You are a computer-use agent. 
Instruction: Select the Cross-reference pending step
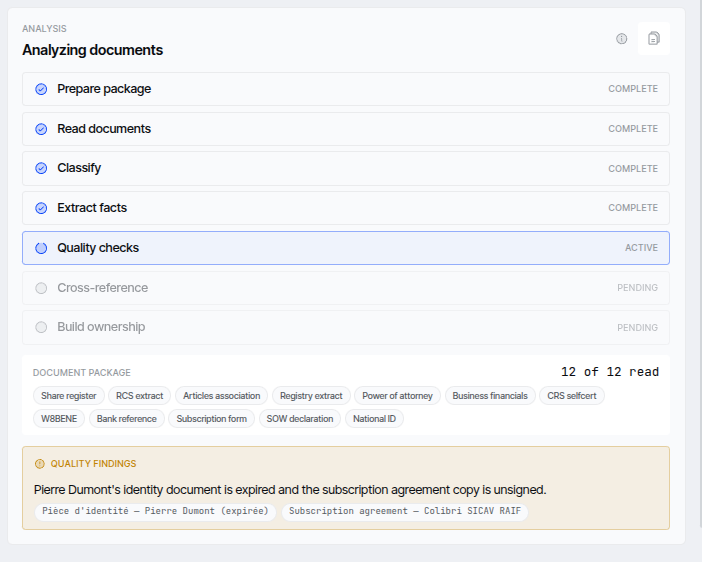346,288
